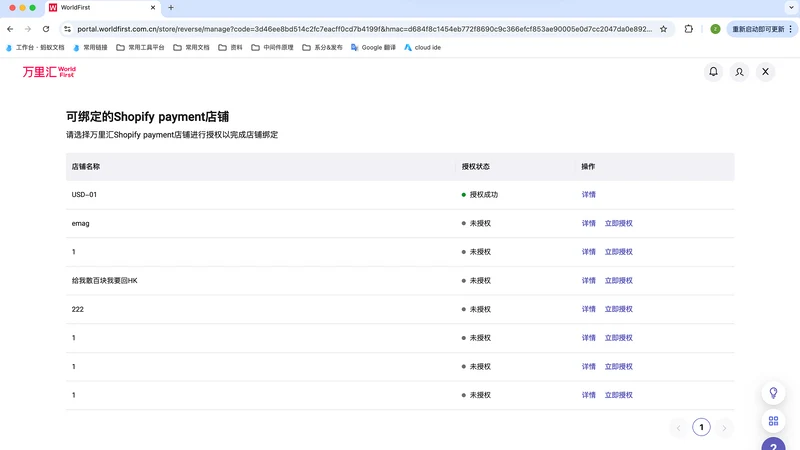Click 授权成功 status of USD-01
The image size is (800, 450).
tap(480, 194)
